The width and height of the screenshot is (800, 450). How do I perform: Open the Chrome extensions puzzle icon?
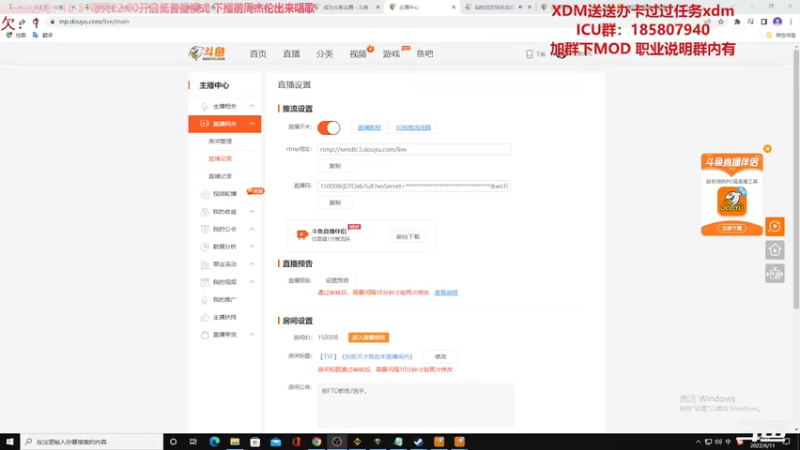pyautogui.click(x=737, y=22)
